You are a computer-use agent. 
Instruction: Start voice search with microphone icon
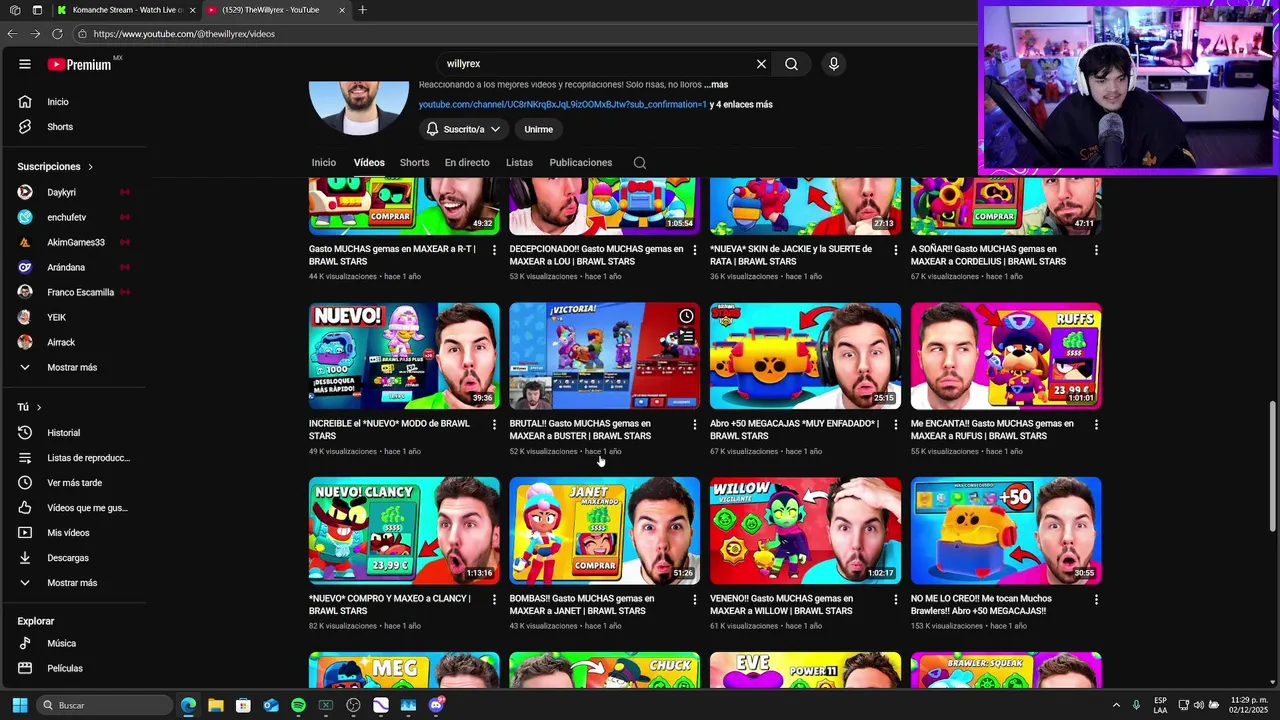(834, 64)
